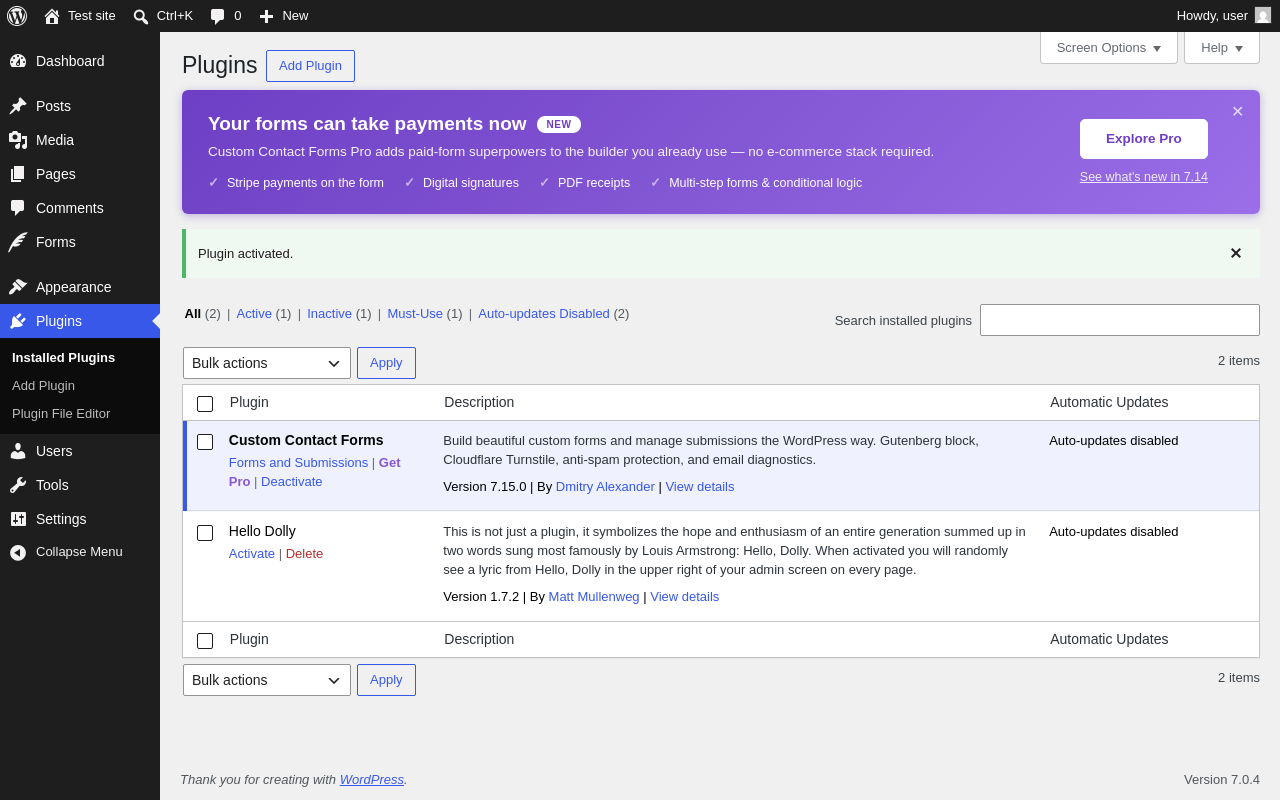Expand the Screen Options panel

pyautogui.click(x=1109, y=47)
